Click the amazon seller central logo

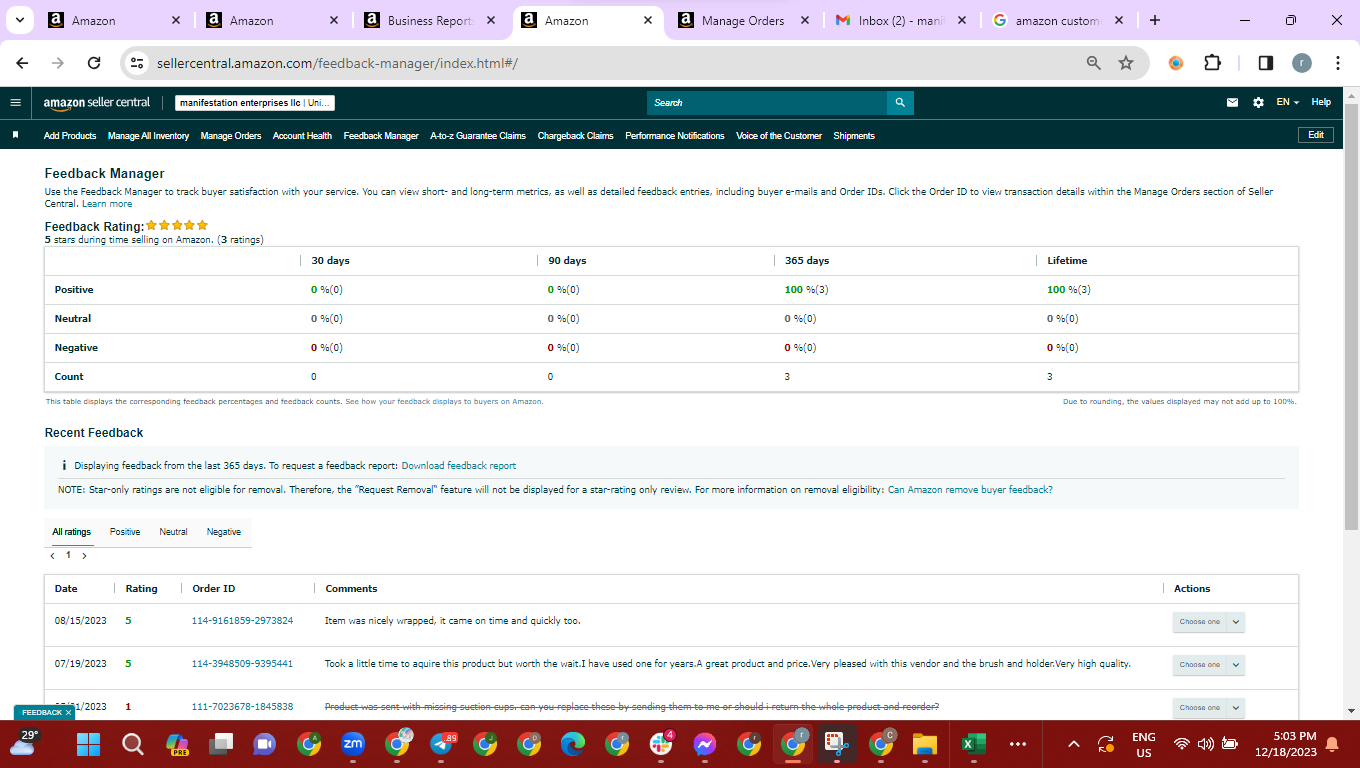97,102
